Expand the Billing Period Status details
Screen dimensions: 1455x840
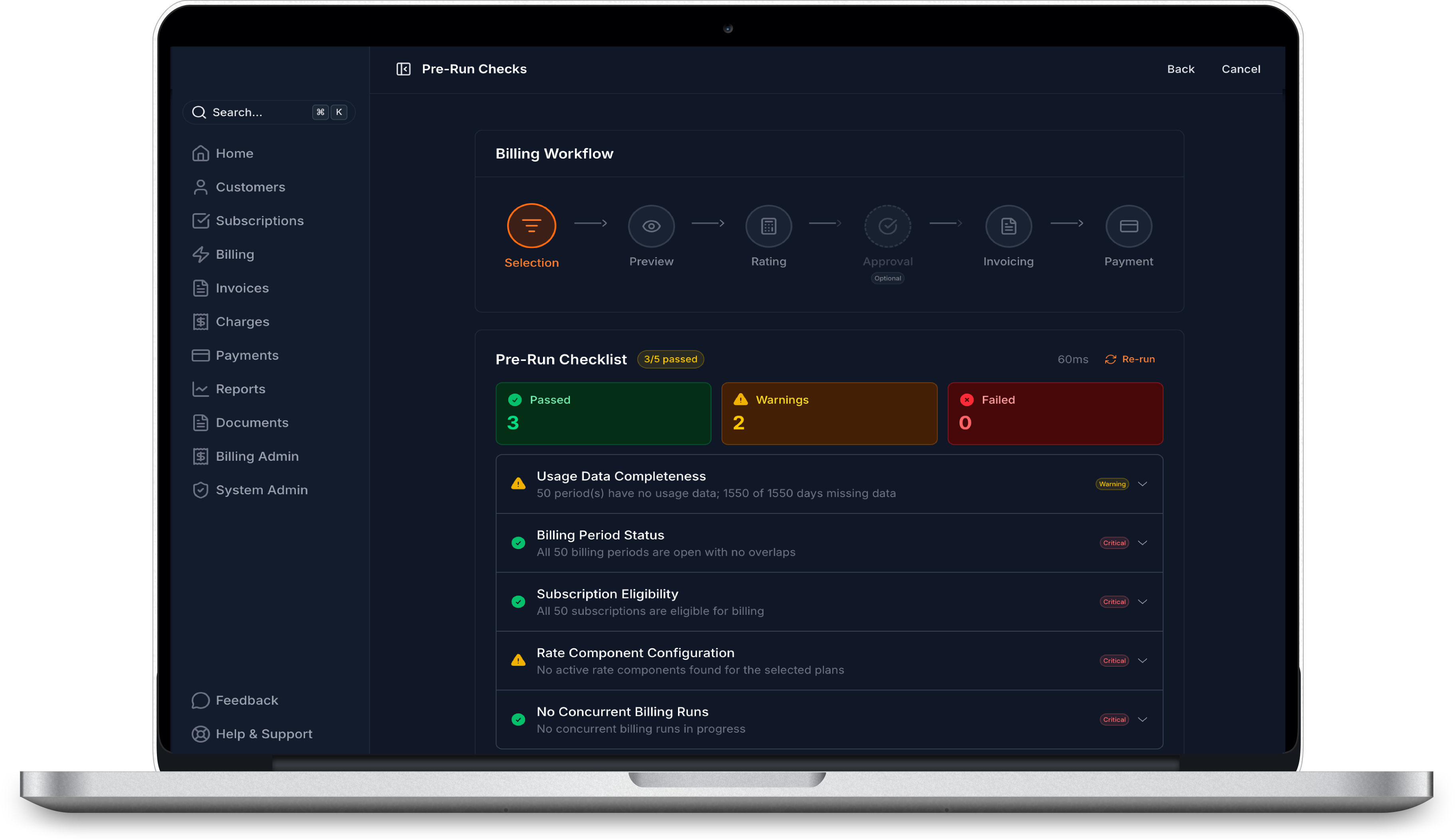1143,542
